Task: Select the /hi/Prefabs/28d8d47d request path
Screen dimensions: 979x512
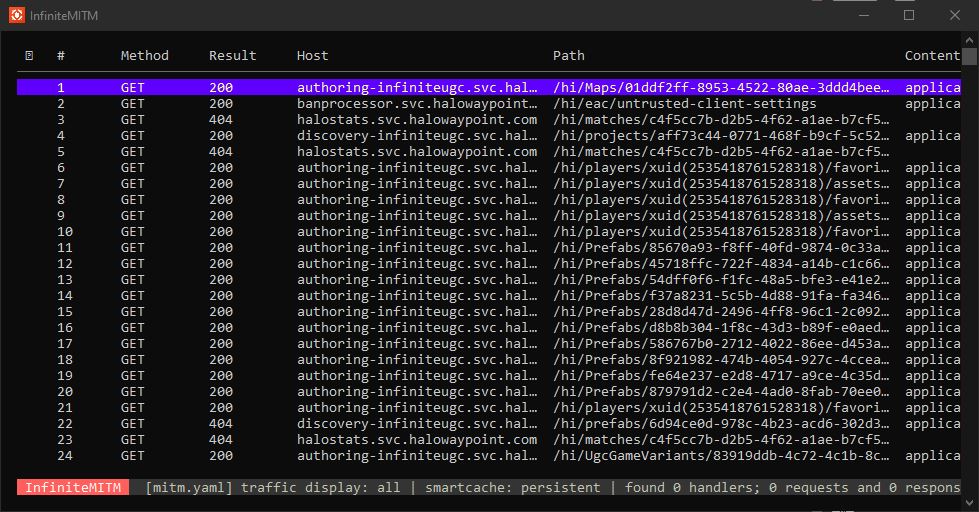Action: click(x=721, y=312)
